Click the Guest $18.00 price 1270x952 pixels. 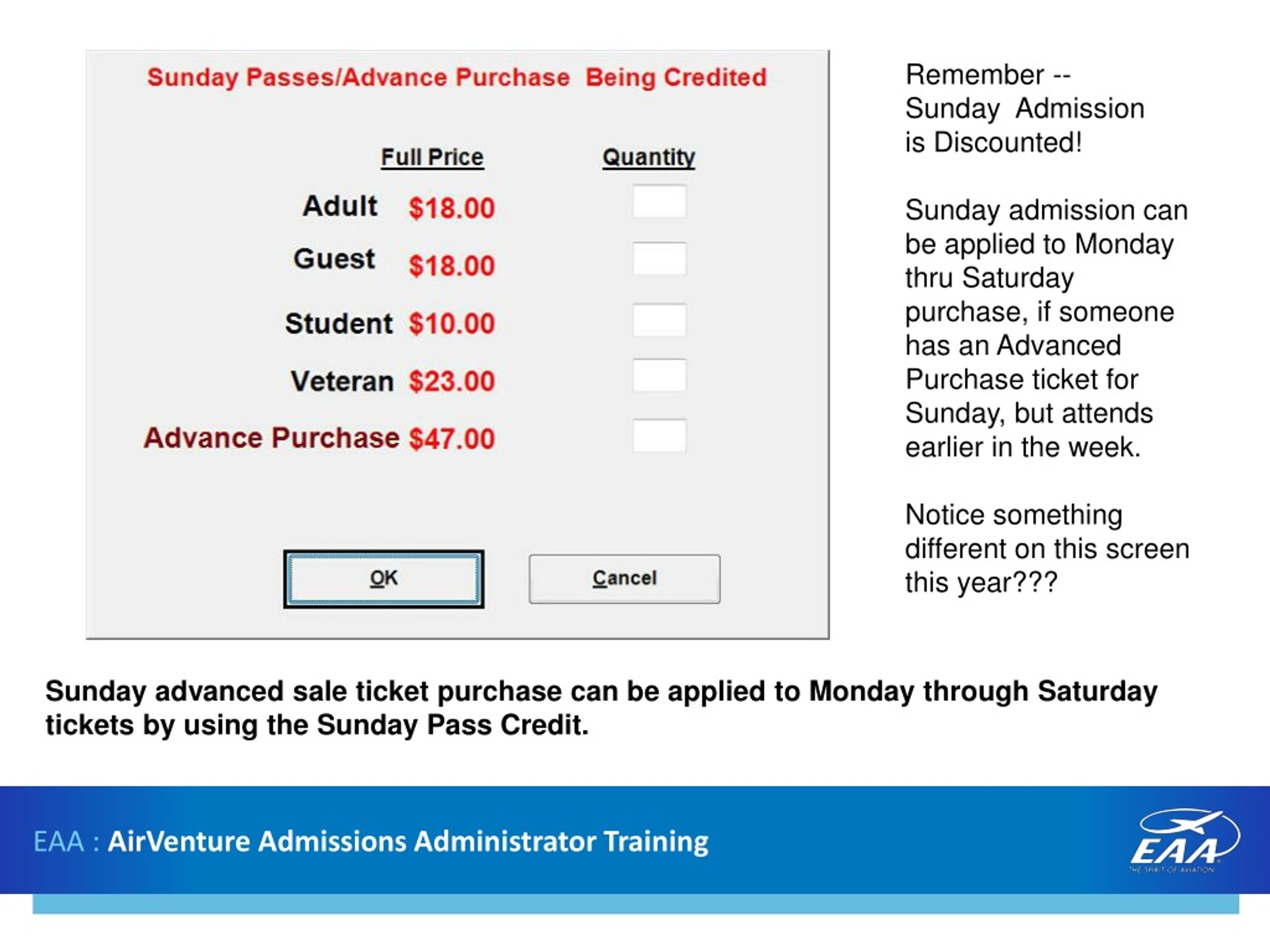(x=451, y=266)
